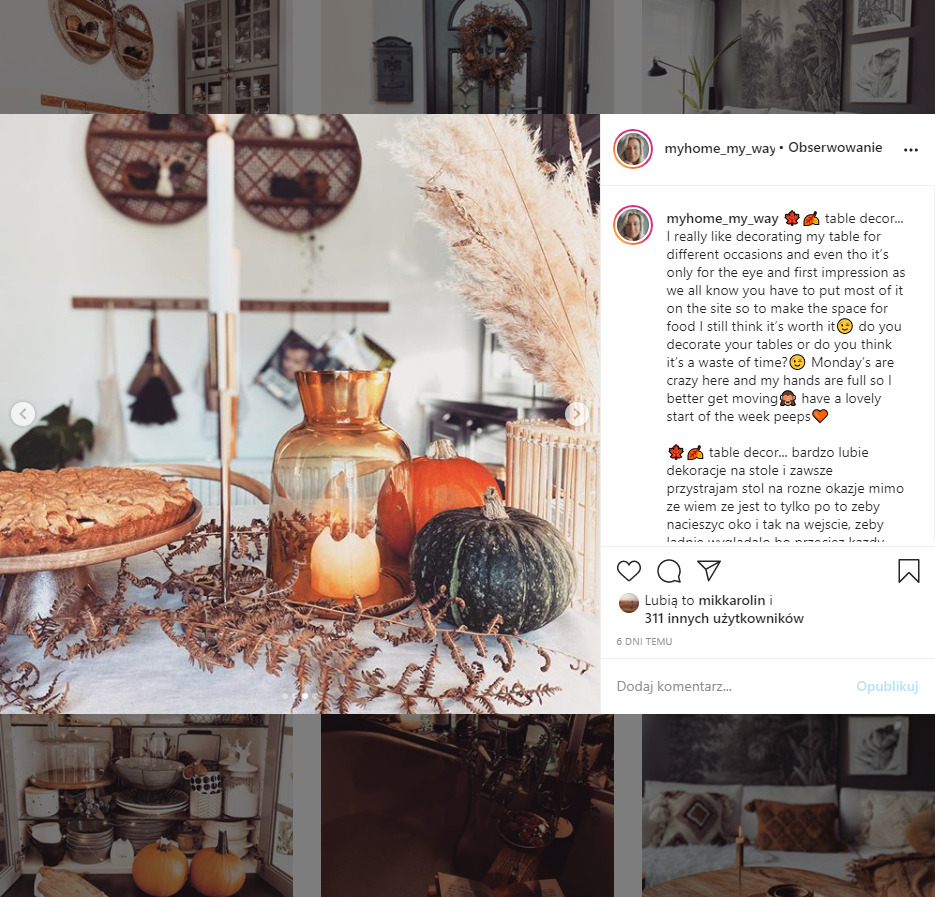View the 311 innych użytkowników likes list
The width and height of the screenshot is (935, 897).
(724, 618)
